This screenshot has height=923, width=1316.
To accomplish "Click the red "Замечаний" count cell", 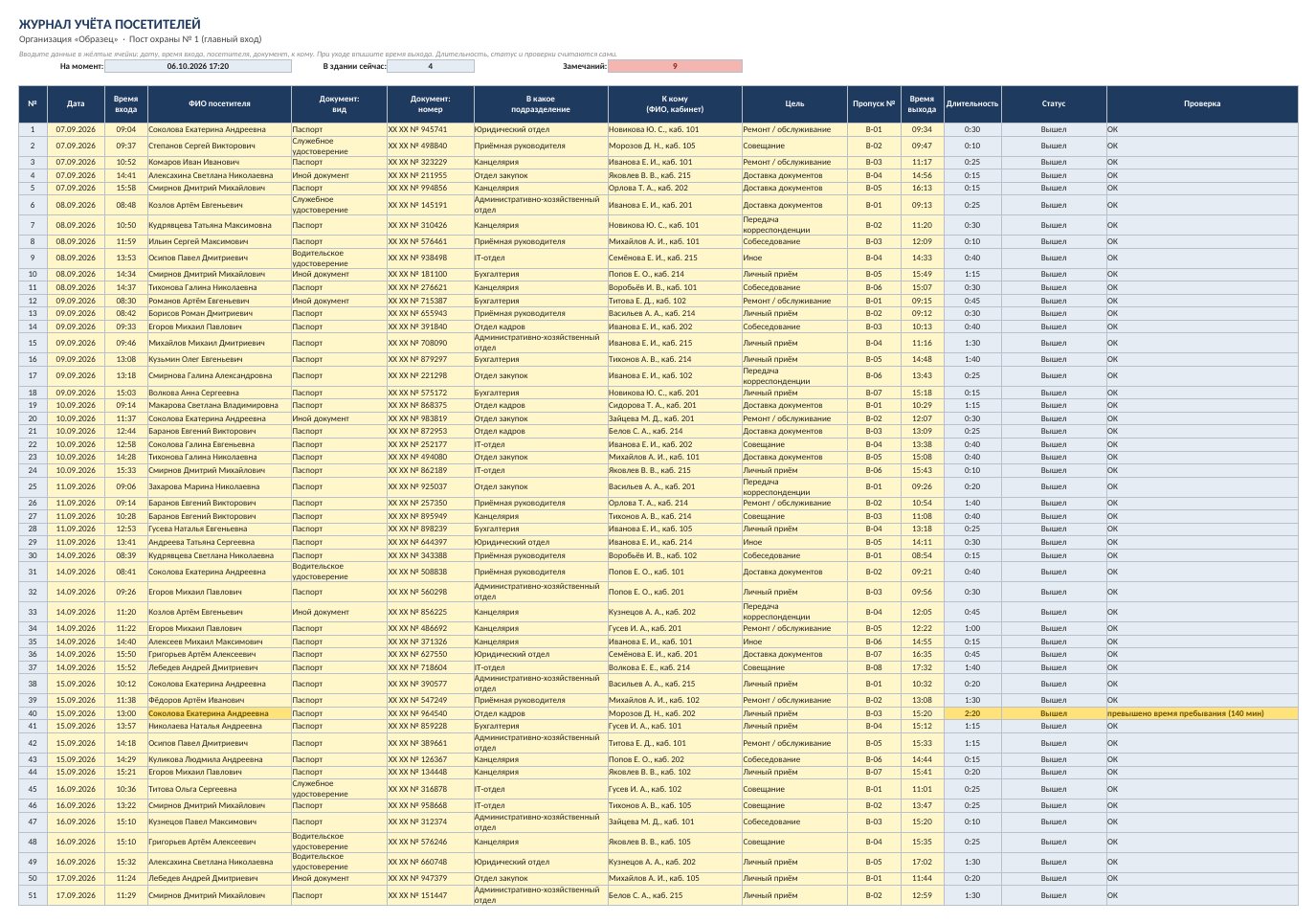I will tap(675, 66).
